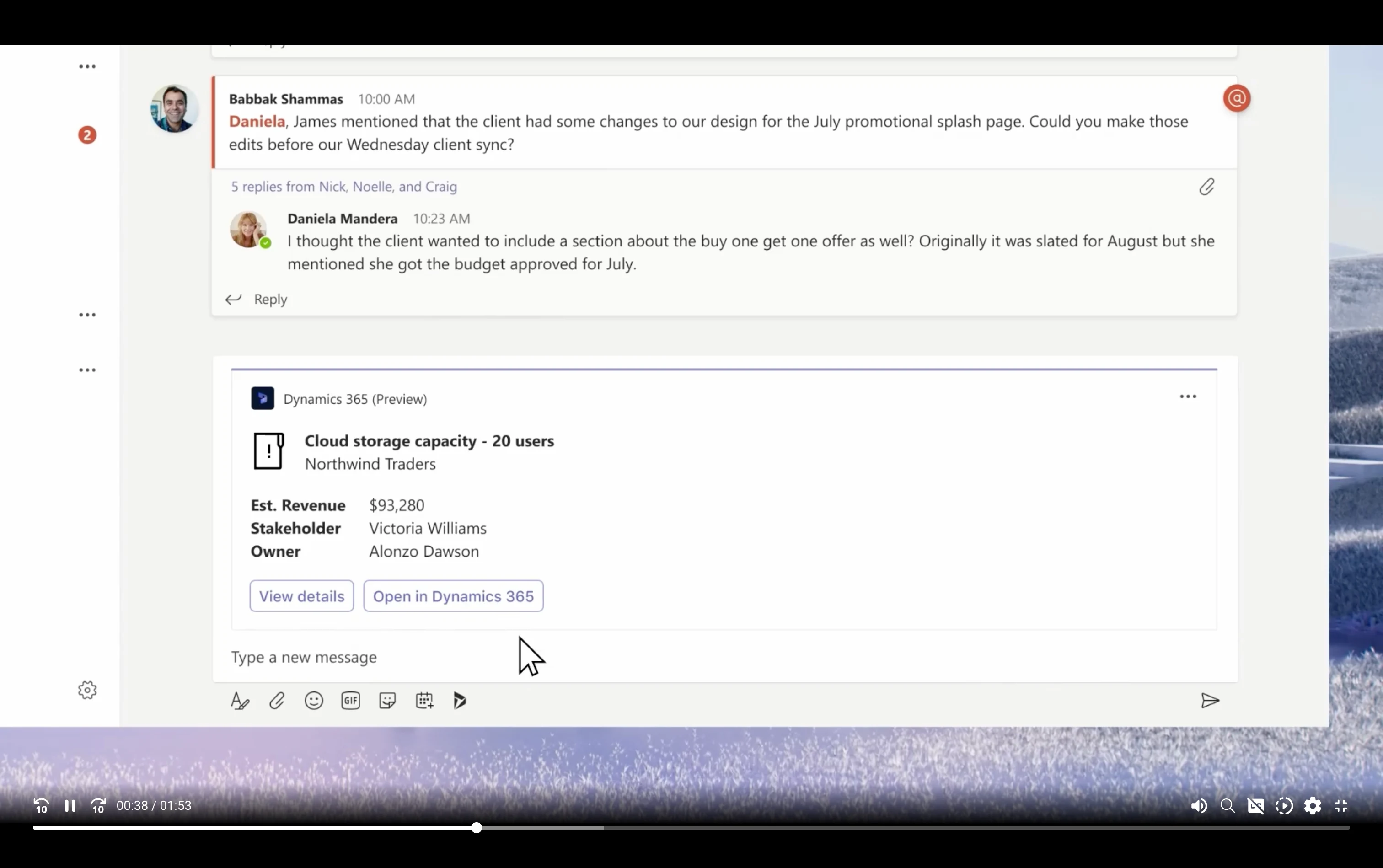Click the Dynamics 365 logo on the card
1383x868 pixels.
(263, 398)
